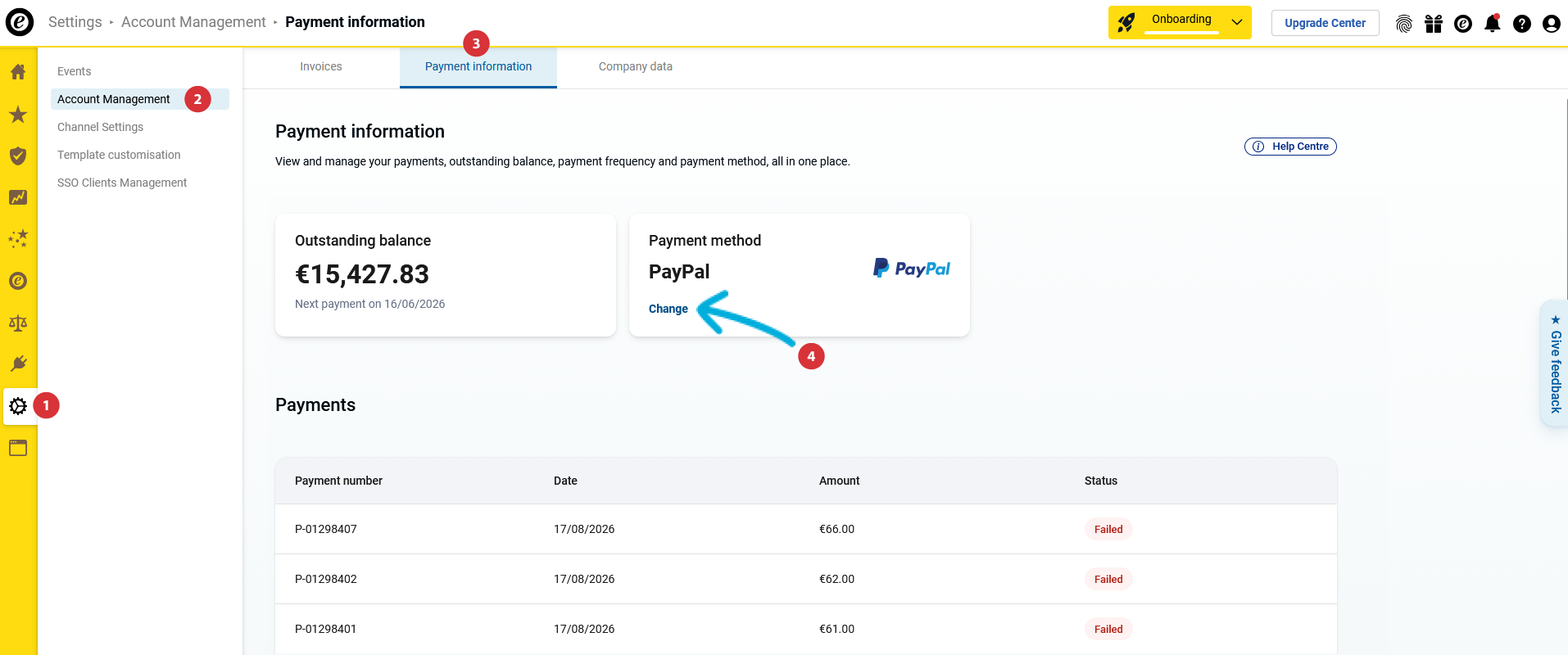Click the Date column header
This screenshot has height=655, width=1568.
[565, 481]
